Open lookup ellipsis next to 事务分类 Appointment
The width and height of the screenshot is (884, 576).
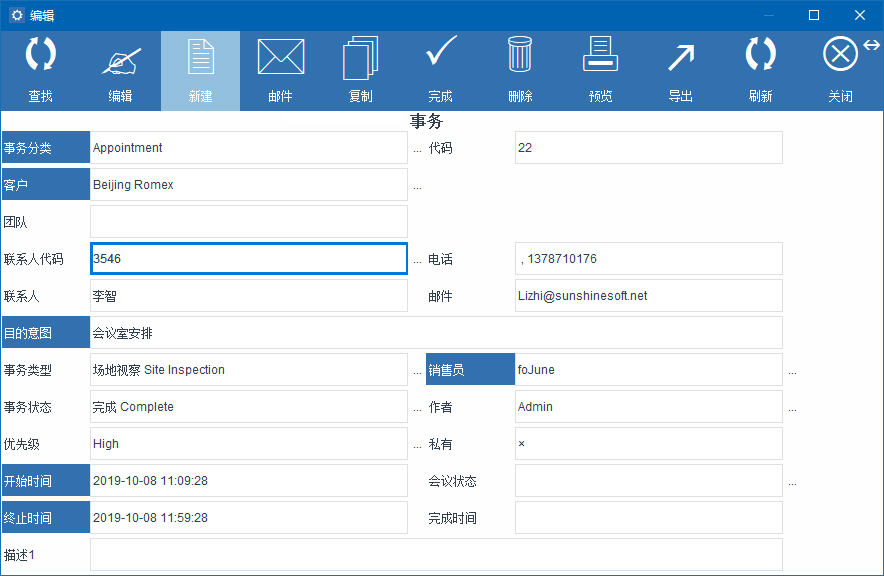417,148
